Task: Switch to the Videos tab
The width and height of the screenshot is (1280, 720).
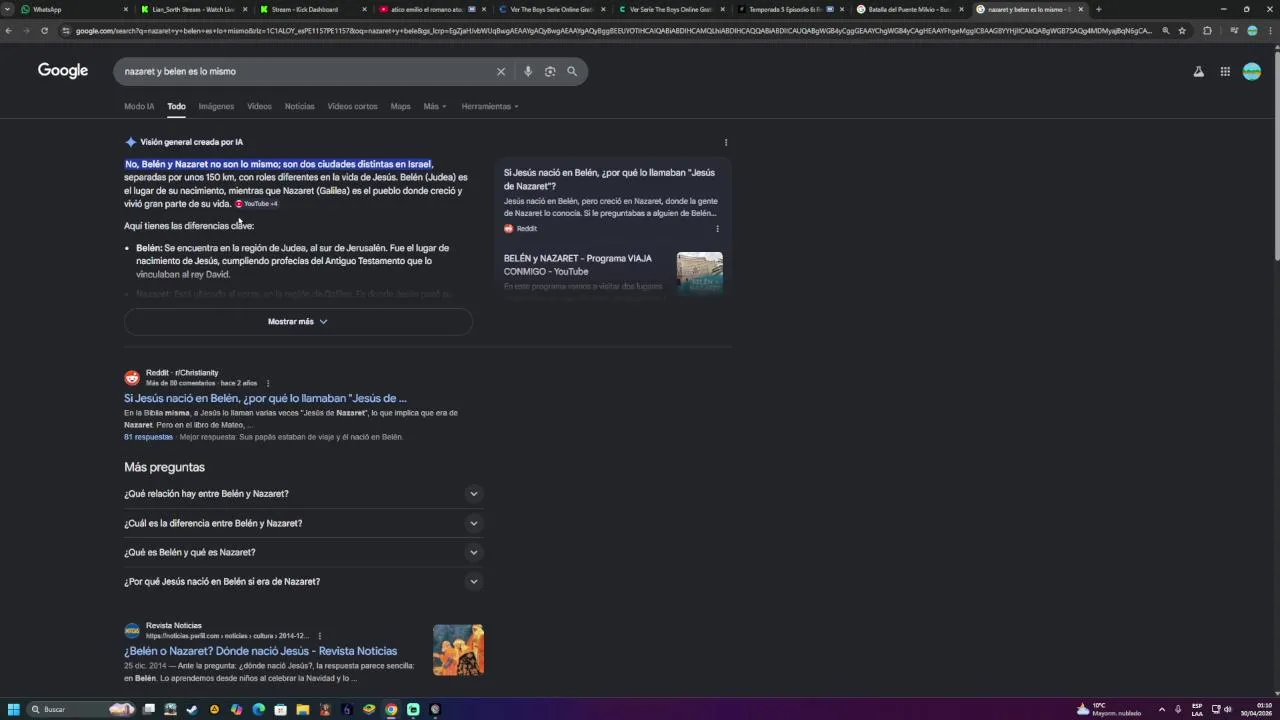Action: (259, 106)
